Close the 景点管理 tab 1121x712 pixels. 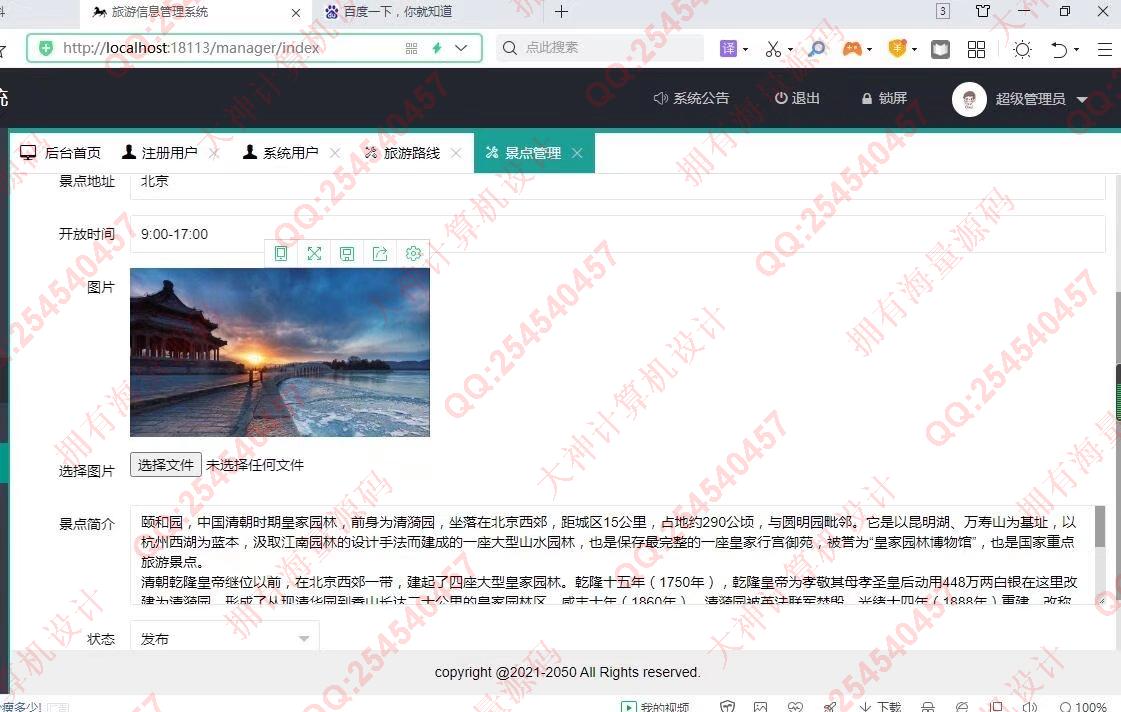click(x=577, y=153)
